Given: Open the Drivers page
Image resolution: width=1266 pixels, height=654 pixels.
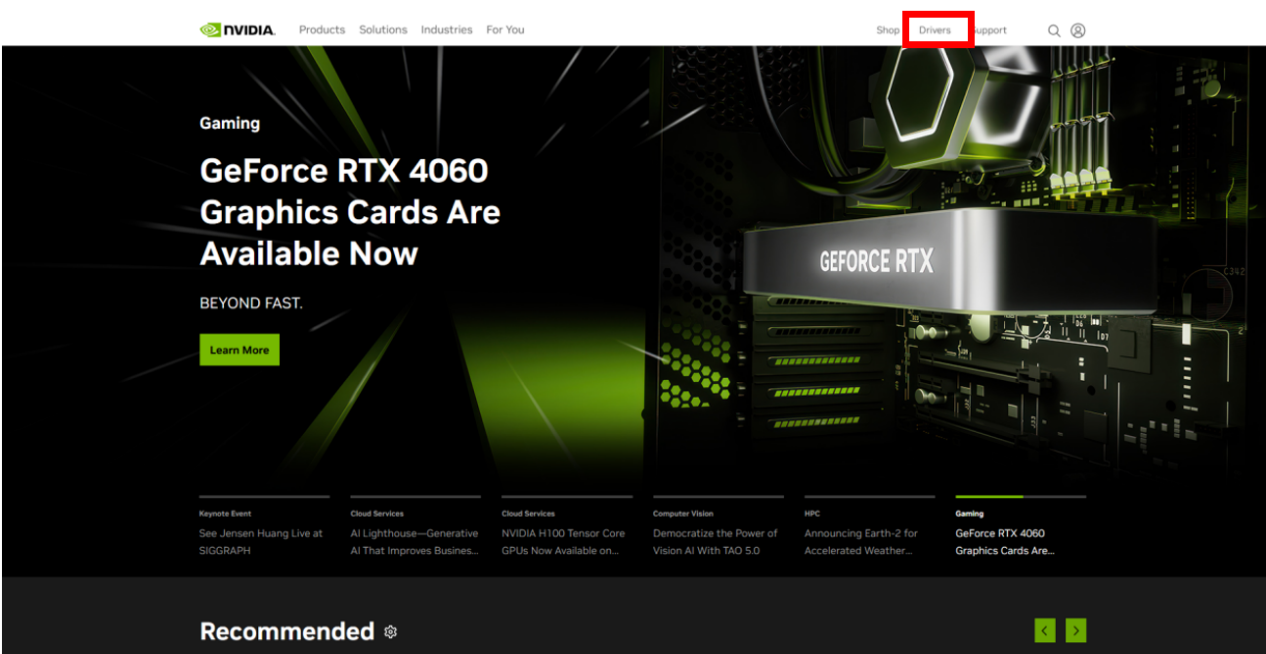Looking at the screenshot, I should (935, 30).
